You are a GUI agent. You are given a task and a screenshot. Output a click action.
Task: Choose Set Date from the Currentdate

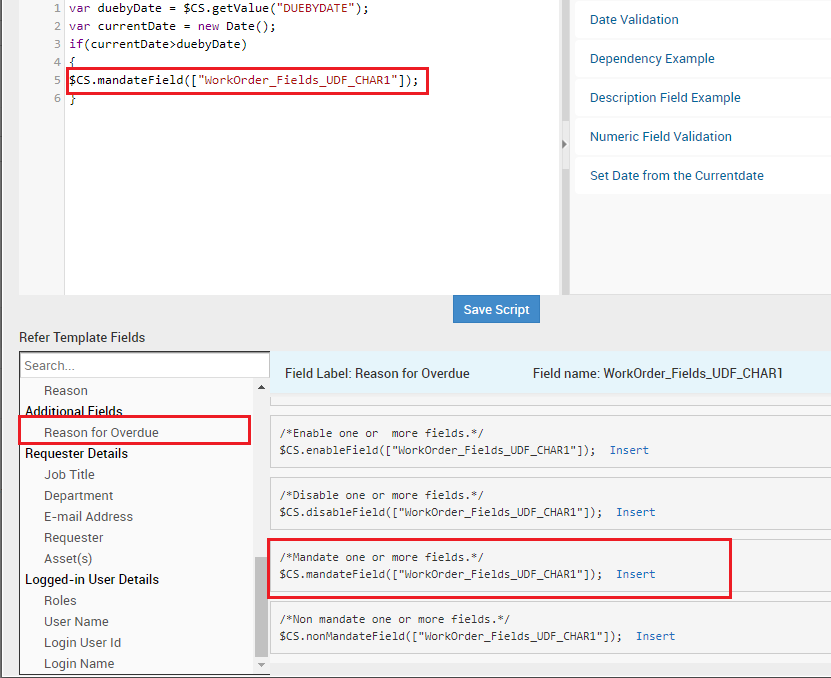pyautogui.click(x=676, y=176)
